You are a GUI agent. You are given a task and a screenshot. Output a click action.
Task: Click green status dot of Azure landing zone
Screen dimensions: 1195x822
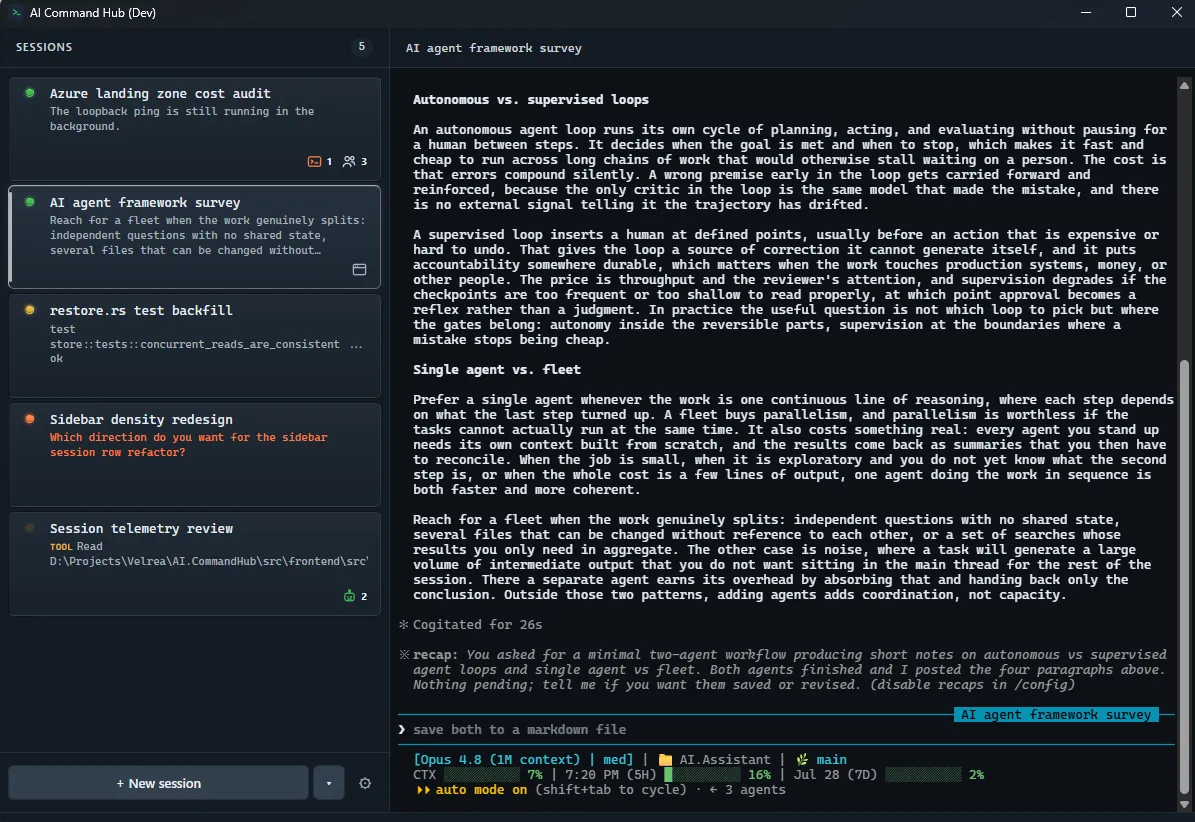click(30, 93)
